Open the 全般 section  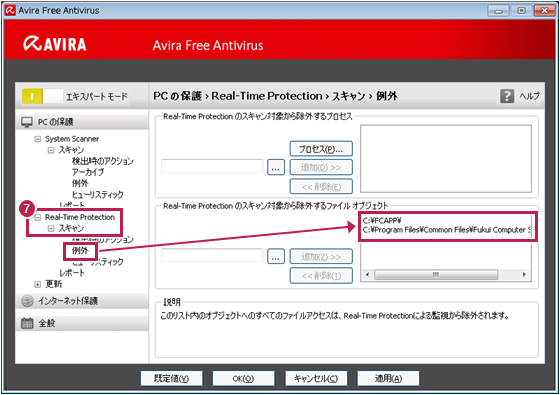[82, 323]
